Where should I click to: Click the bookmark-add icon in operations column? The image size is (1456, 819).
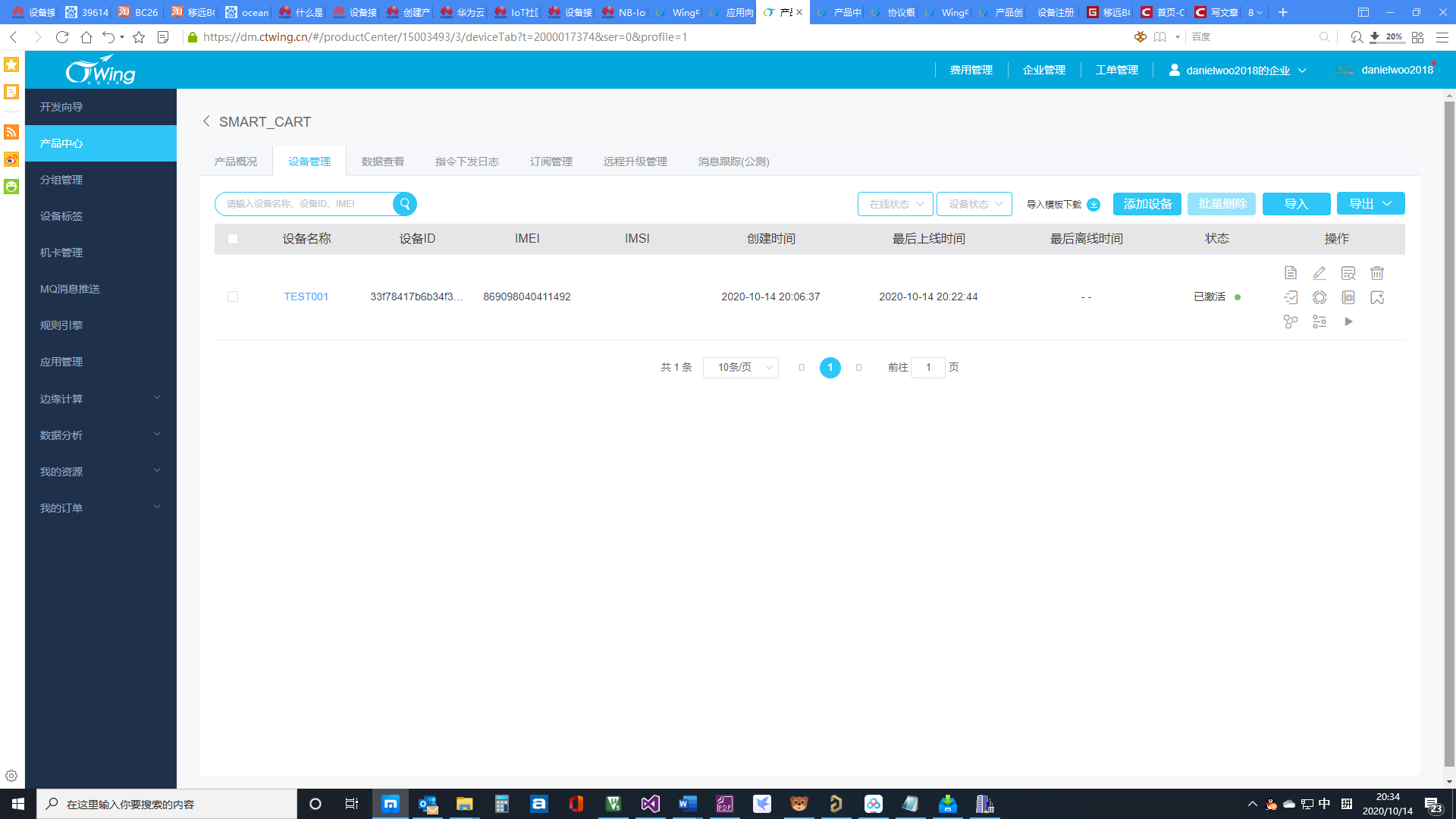(x=1378, y=297)
